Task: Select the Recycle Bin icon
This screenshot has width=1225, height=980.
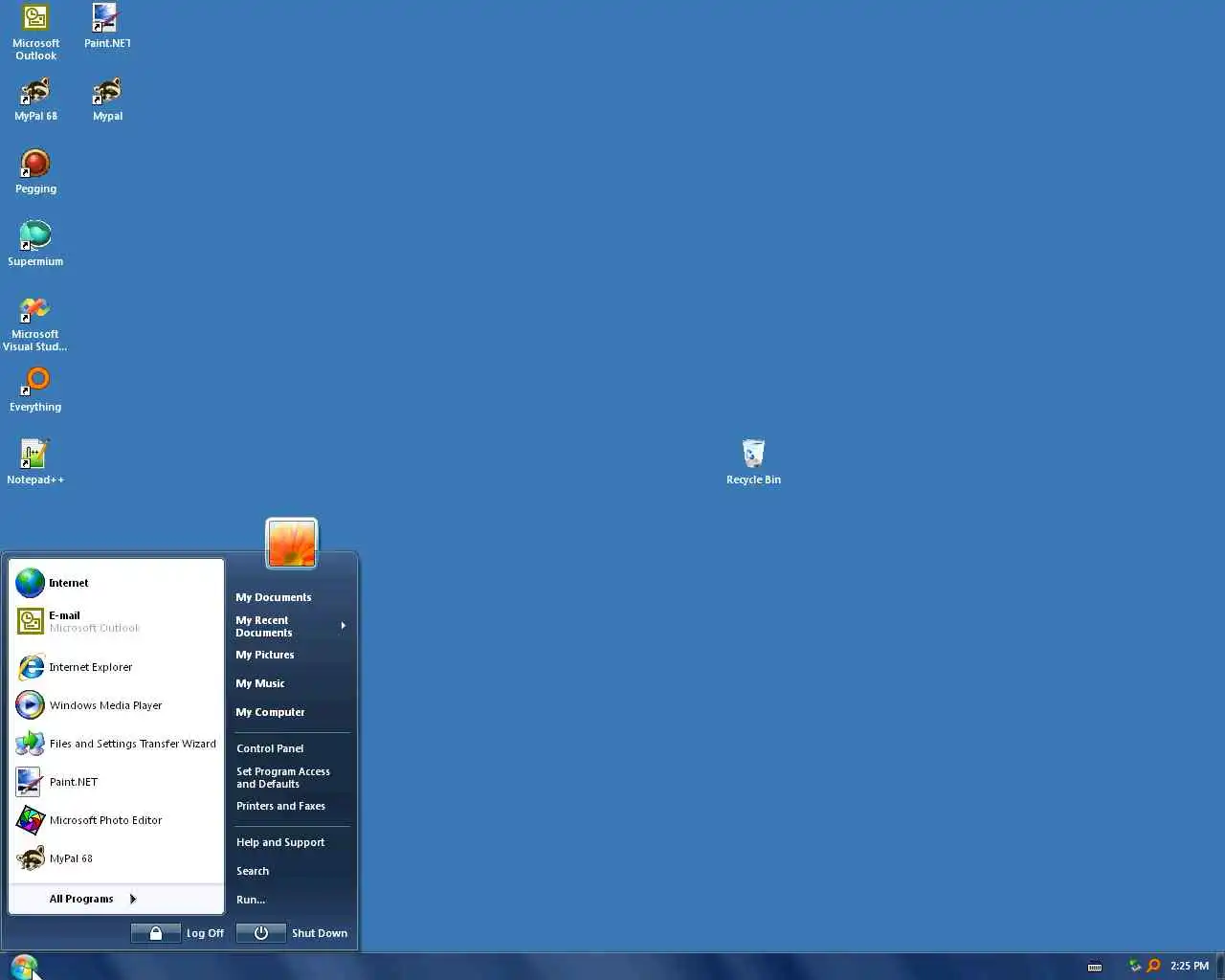Action: tap(753, 462)
